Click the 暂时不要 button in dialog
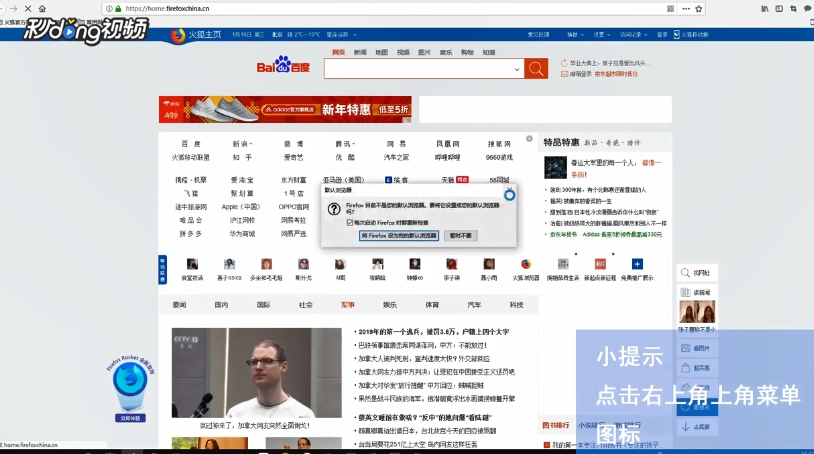The width and height of the screenshot is (814, 454). coord(460,236)
